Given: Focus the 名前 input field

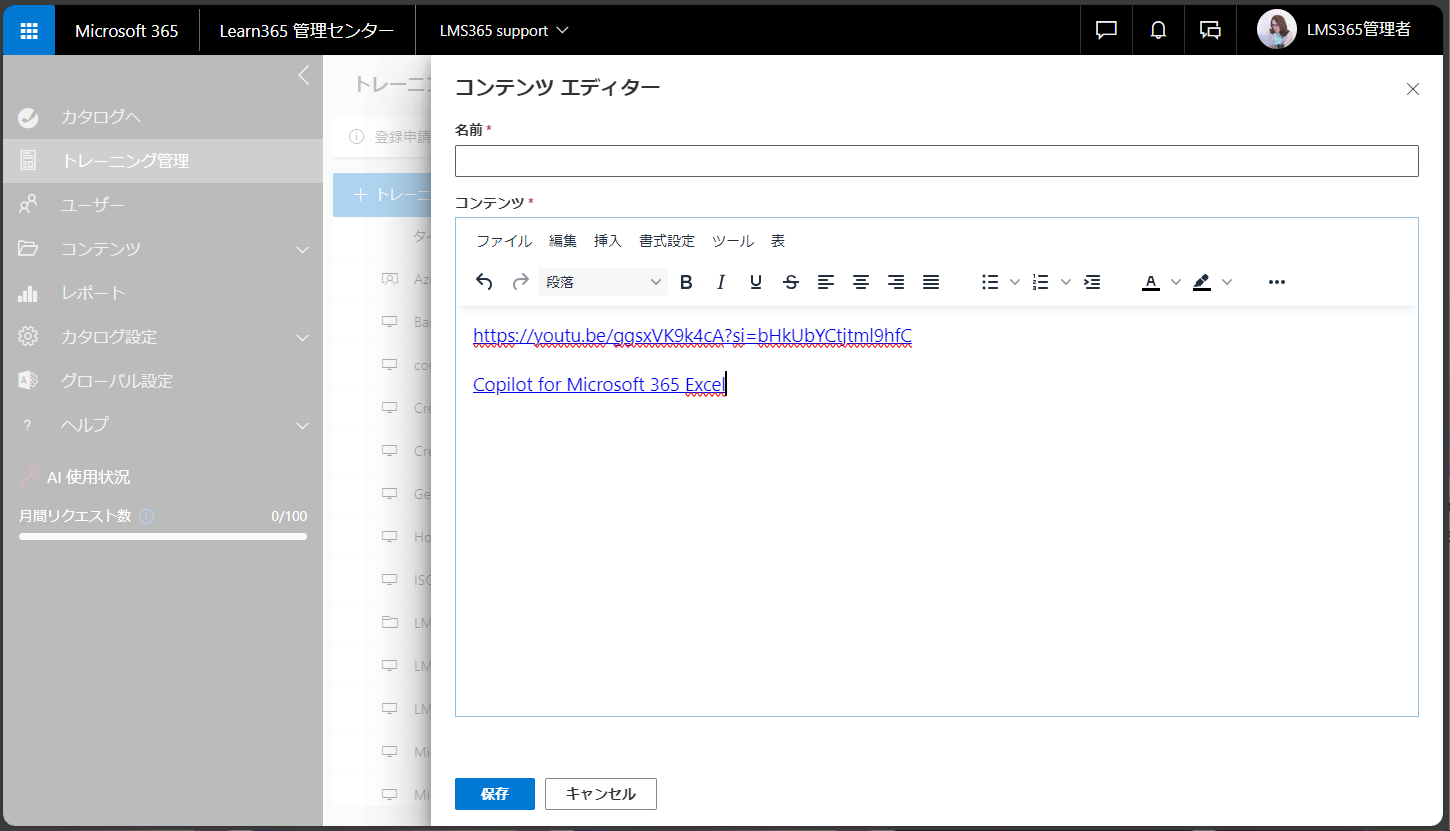Looking at the screenshot, I should 937,161.
